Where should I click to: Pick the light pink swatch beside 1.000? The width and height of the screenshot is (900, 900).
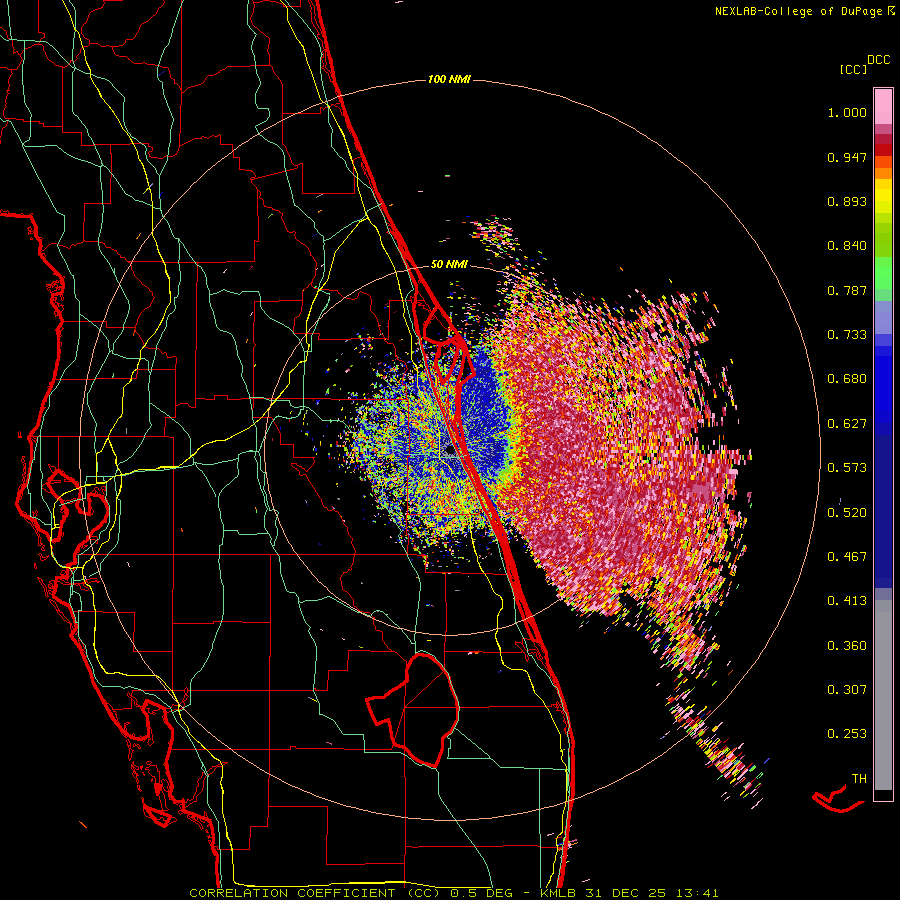click(x=883, y=107)
